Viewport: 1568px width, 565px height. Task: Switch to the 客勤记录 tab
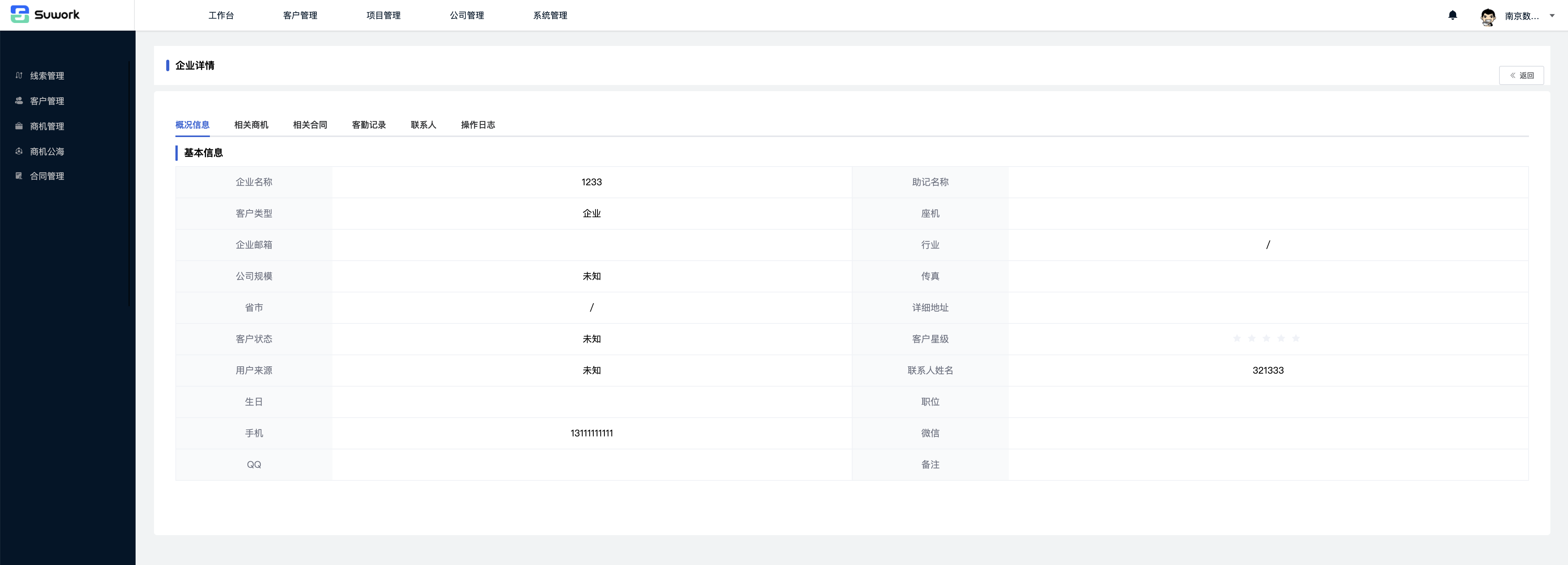coord(369,125)
